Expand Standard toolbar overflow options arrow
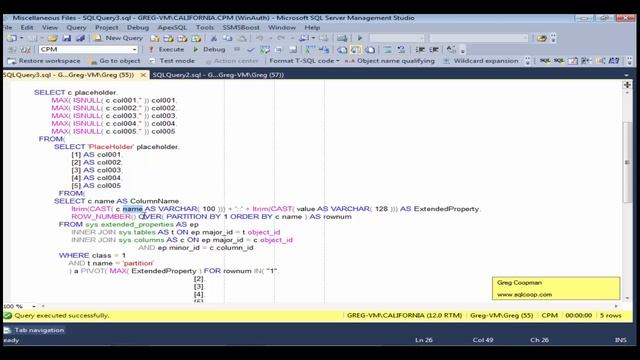The height and width of the screenshot is (360, 640). point(553,38)
